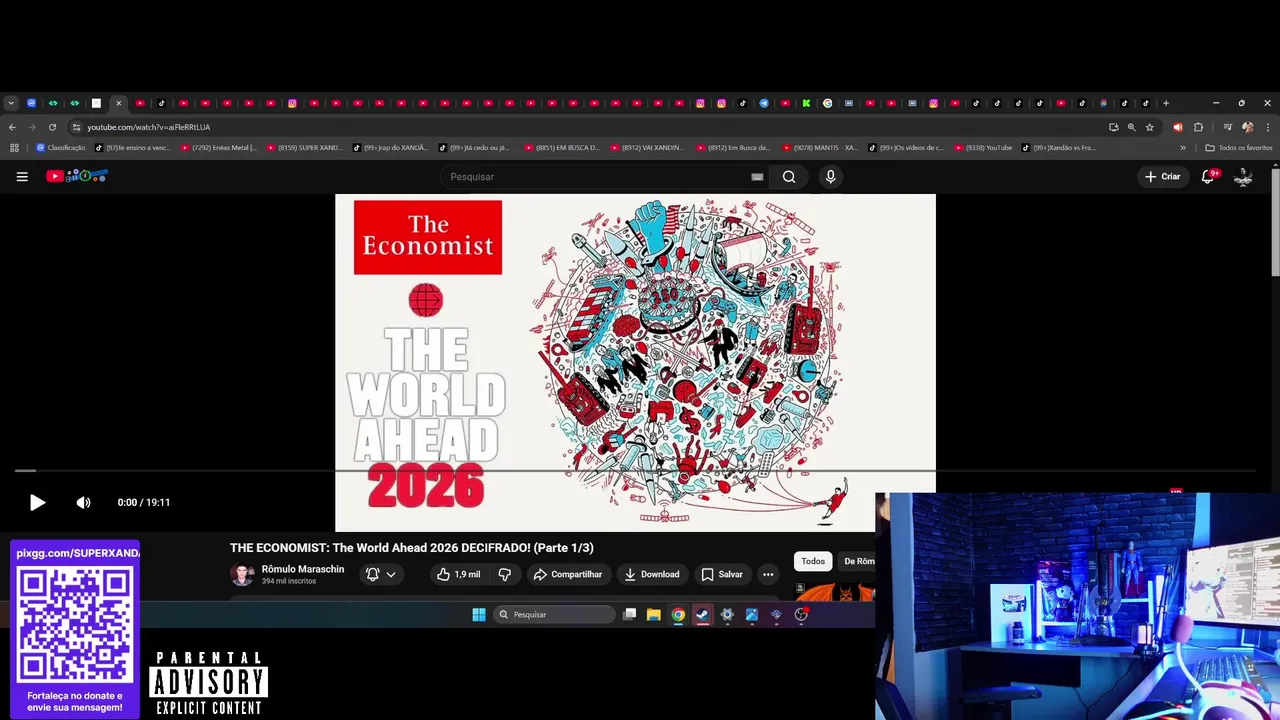Seek along the video progress bar
1280x720 pixels.
click(635, 470)
